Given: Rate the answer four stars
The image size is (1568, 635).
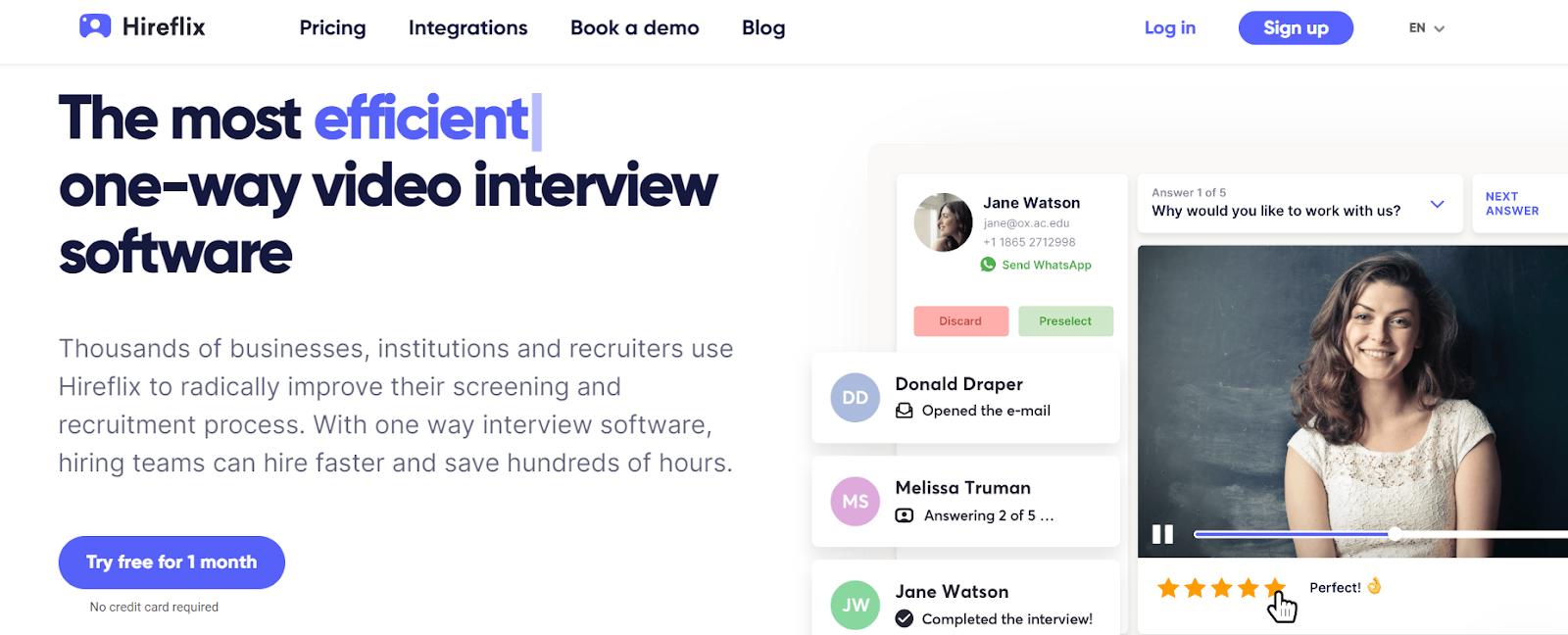Looking at the screenshot, I should pyautogui.click(x=1248, y=588).
